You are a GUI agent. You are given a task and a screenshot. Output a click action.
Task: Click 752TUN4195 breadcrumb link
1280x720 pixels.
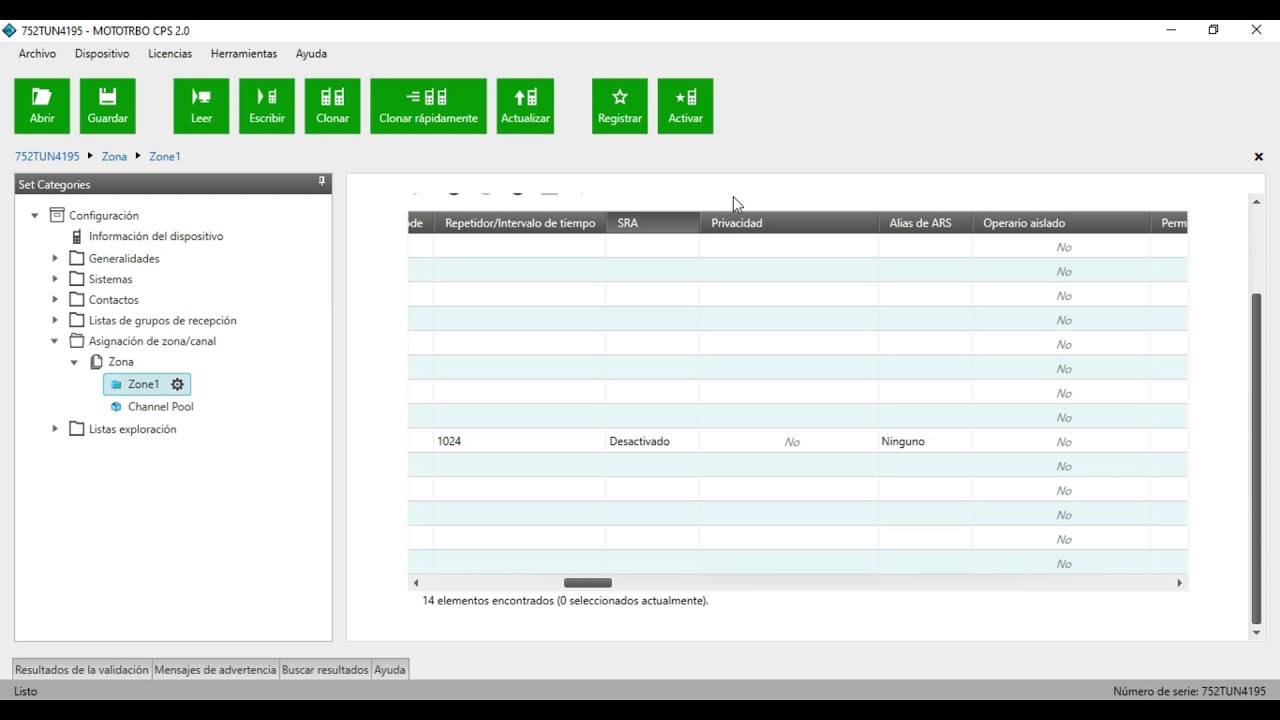coord(47,157)
